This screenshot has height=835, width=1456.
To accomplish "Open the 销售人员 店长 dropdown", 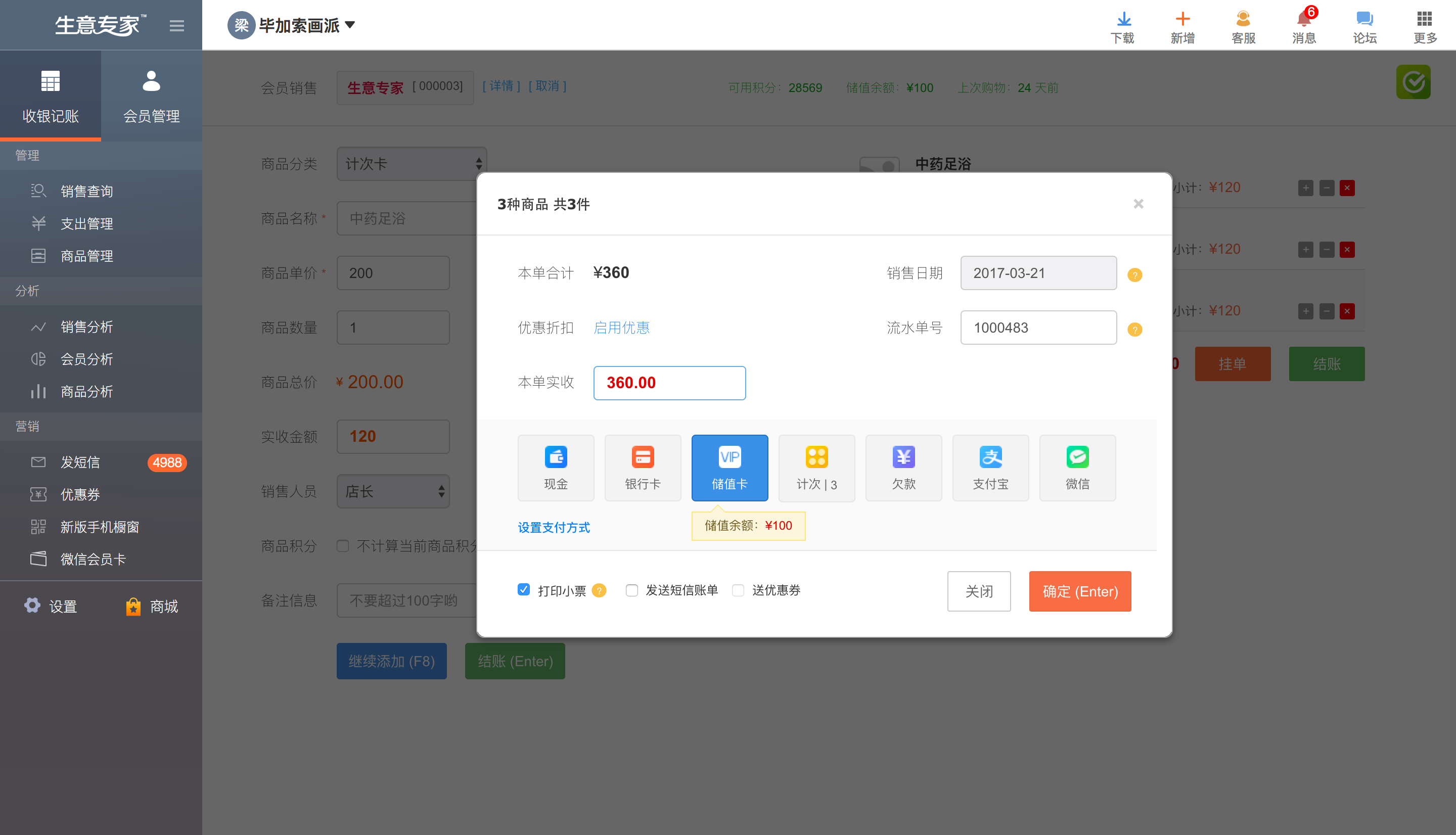I will click(x=393, y=491).
